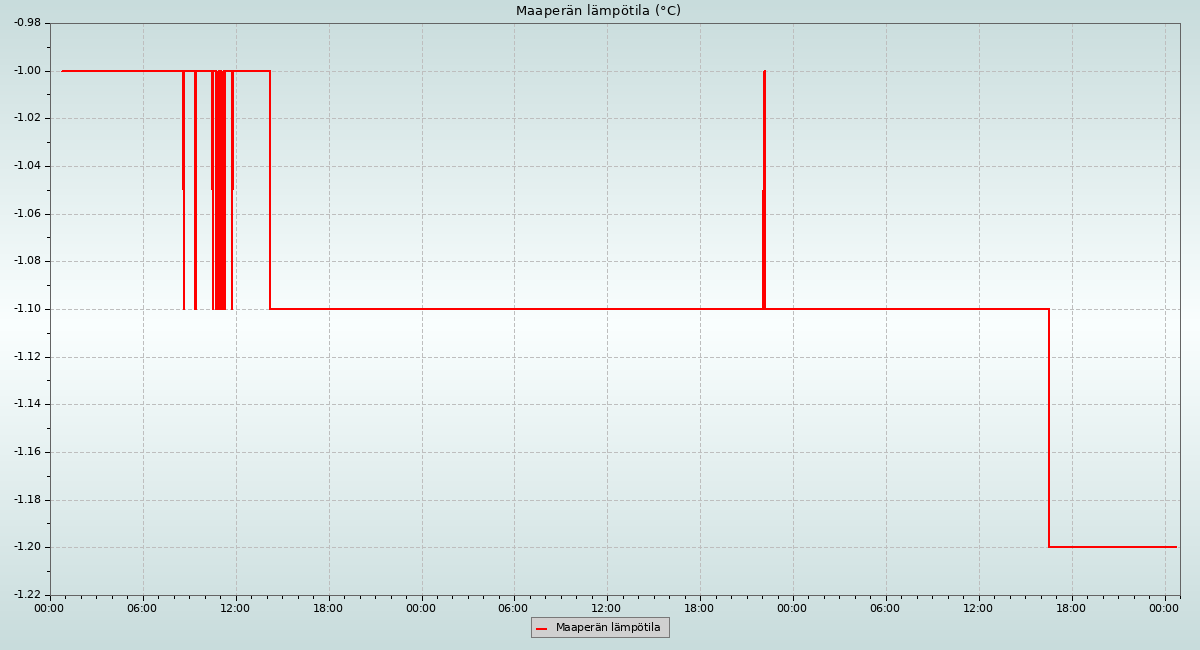
Task: Select the -1.20 y-axis tick label
Action: click(x=27, y=547)
